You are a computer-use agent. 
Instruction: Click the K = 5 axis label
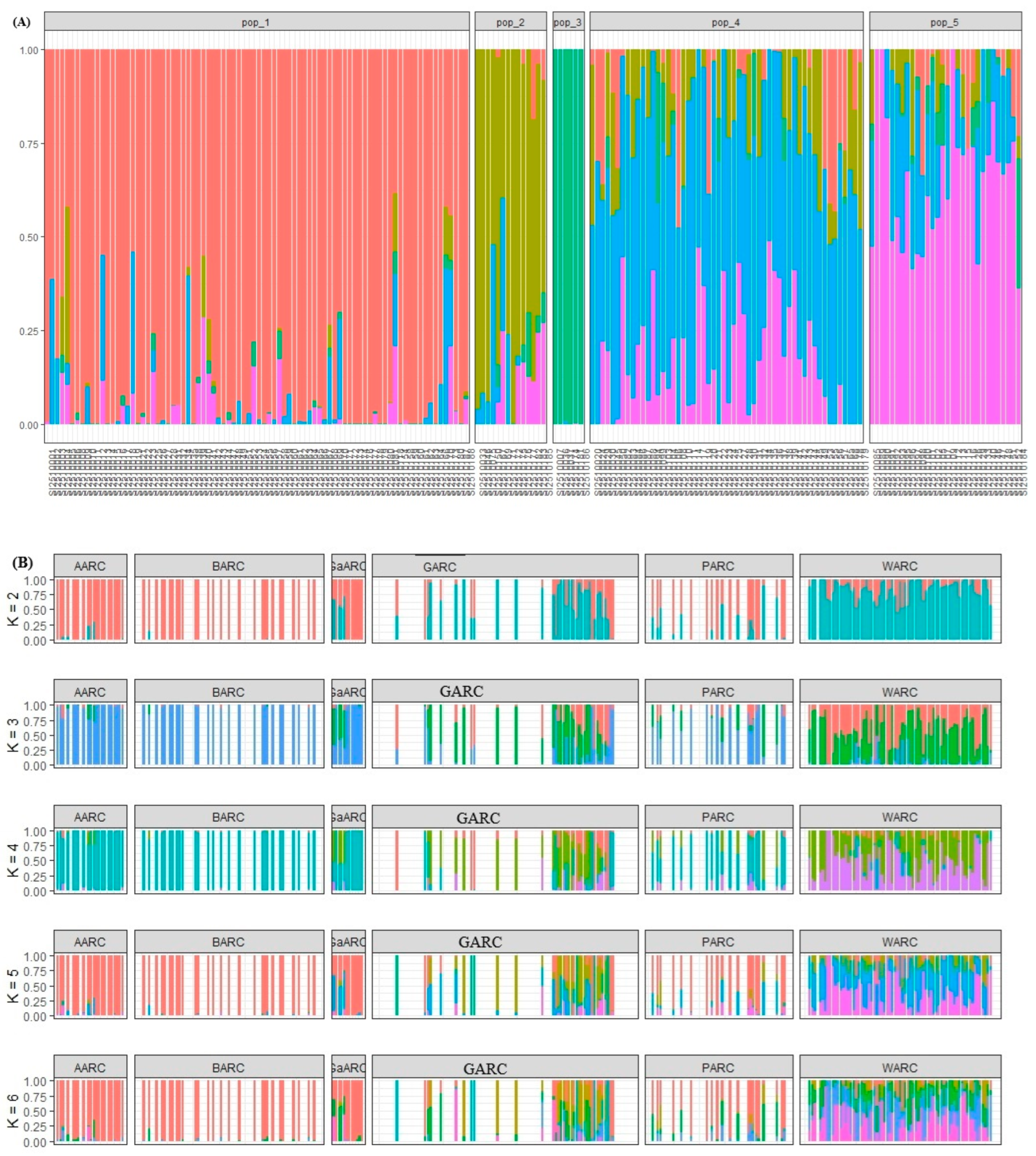tap(14, 986)
